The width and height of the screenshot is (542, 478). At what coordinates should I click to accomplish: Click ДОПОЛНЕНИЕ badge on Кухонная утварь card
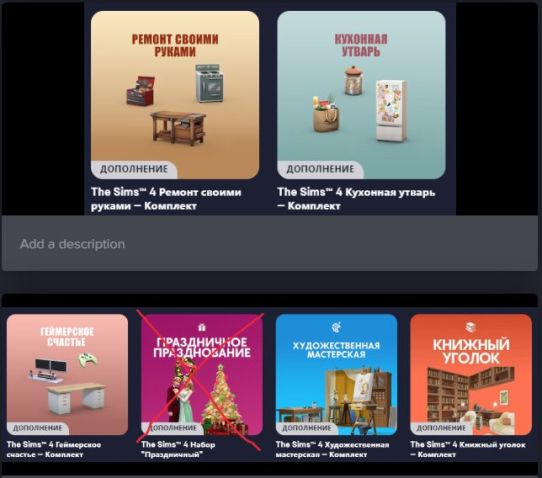320,169
